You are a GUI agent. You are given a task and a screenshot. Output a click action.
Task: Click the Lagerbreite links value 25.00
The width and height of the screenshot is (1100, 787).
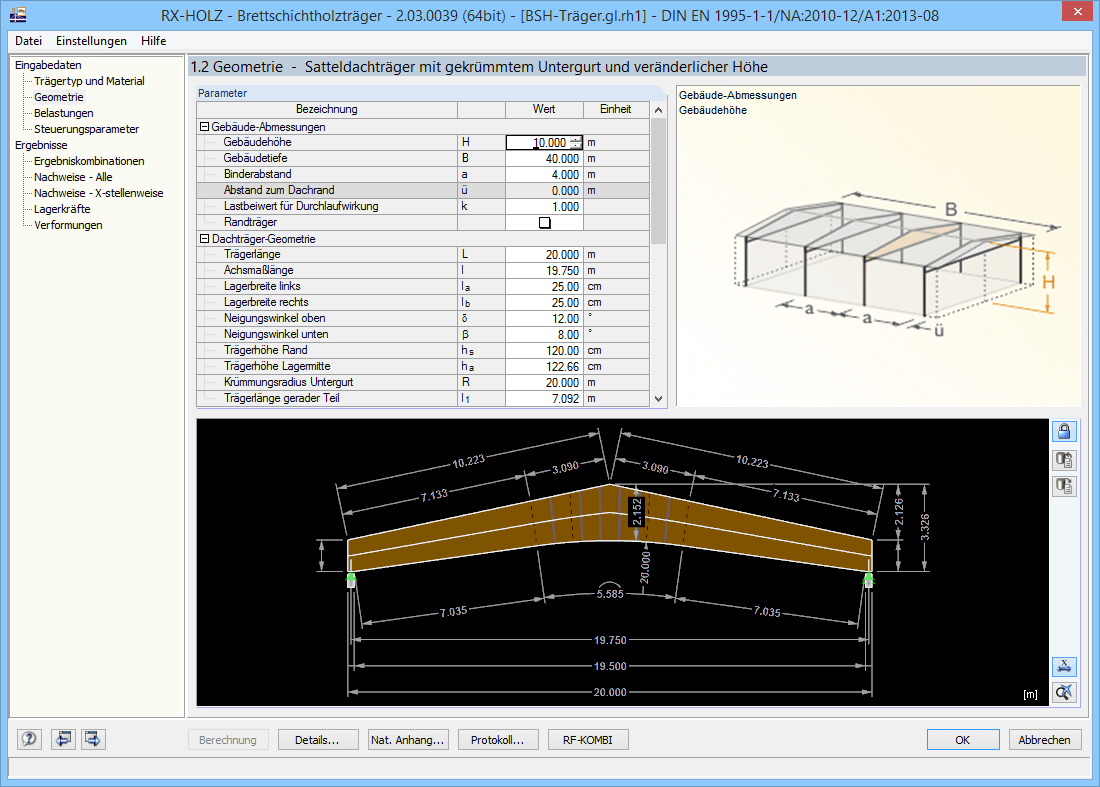[x=544, y=287]
